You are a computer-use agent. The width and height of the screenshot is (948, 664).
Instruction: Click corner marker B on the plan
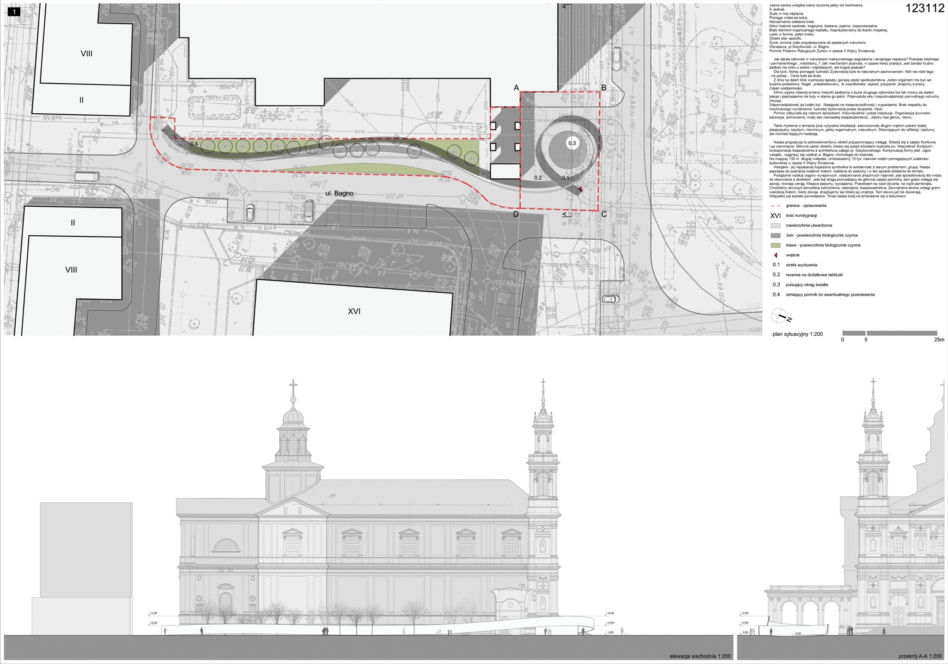603,88
